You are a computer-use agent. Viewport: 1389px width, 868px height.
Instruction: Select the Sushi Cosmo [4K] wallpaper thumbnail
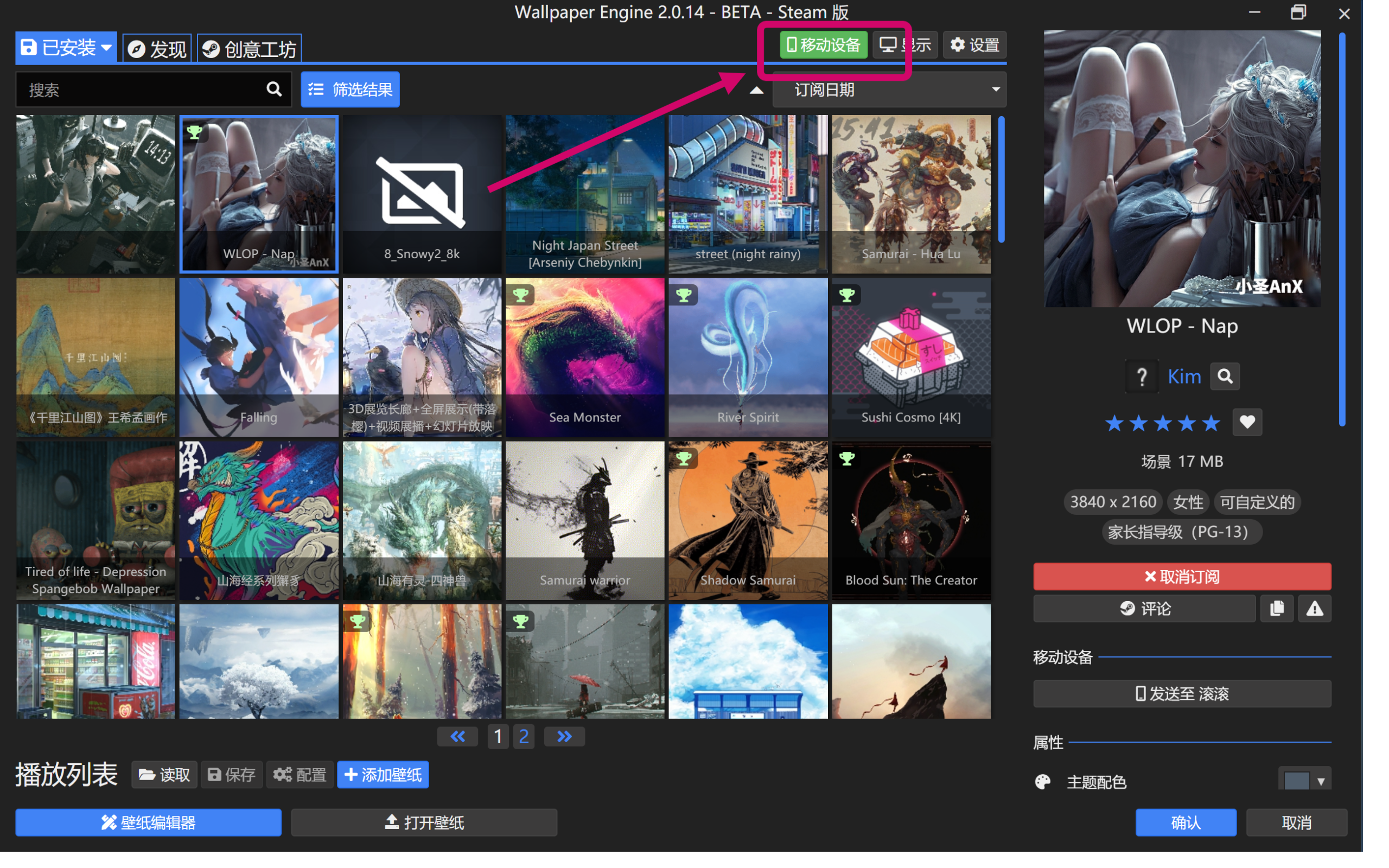tap(911, 357)
